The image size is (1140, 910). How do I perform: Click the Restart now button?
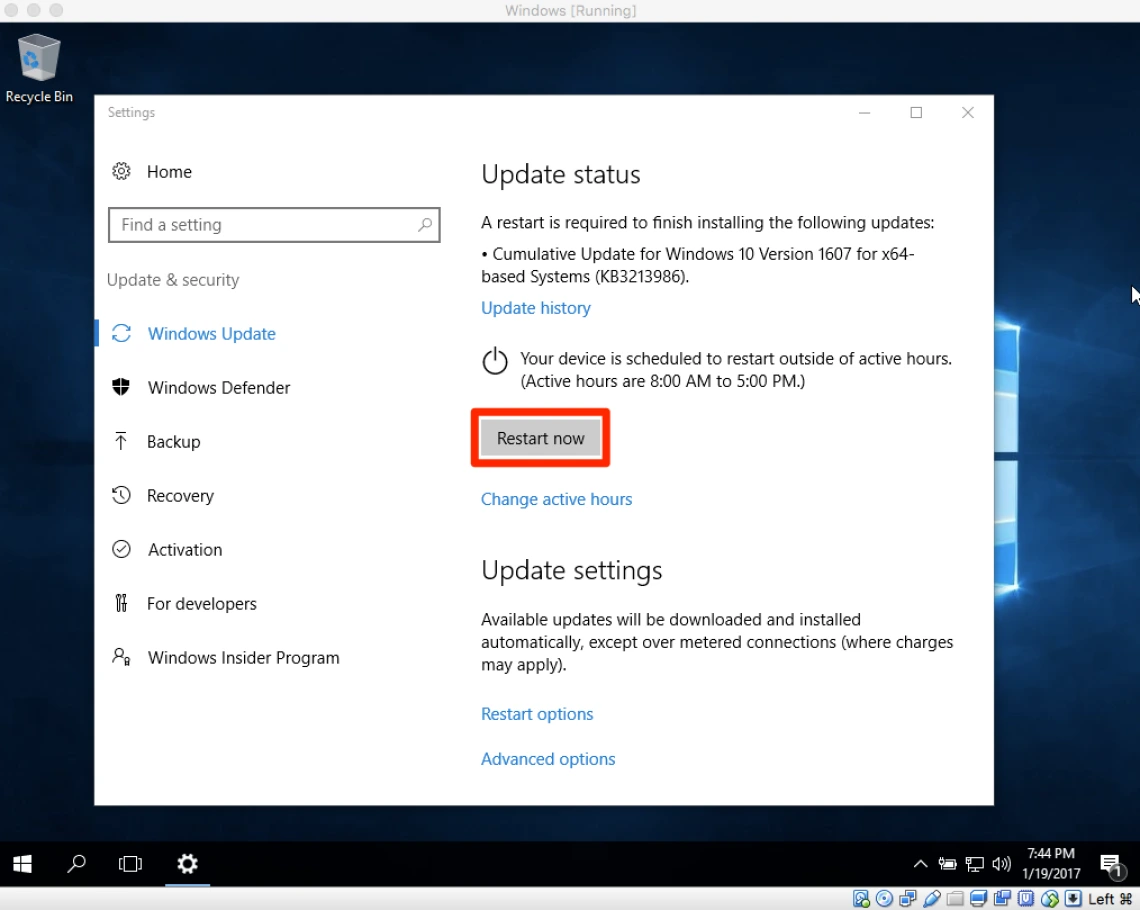click(540, 438)
